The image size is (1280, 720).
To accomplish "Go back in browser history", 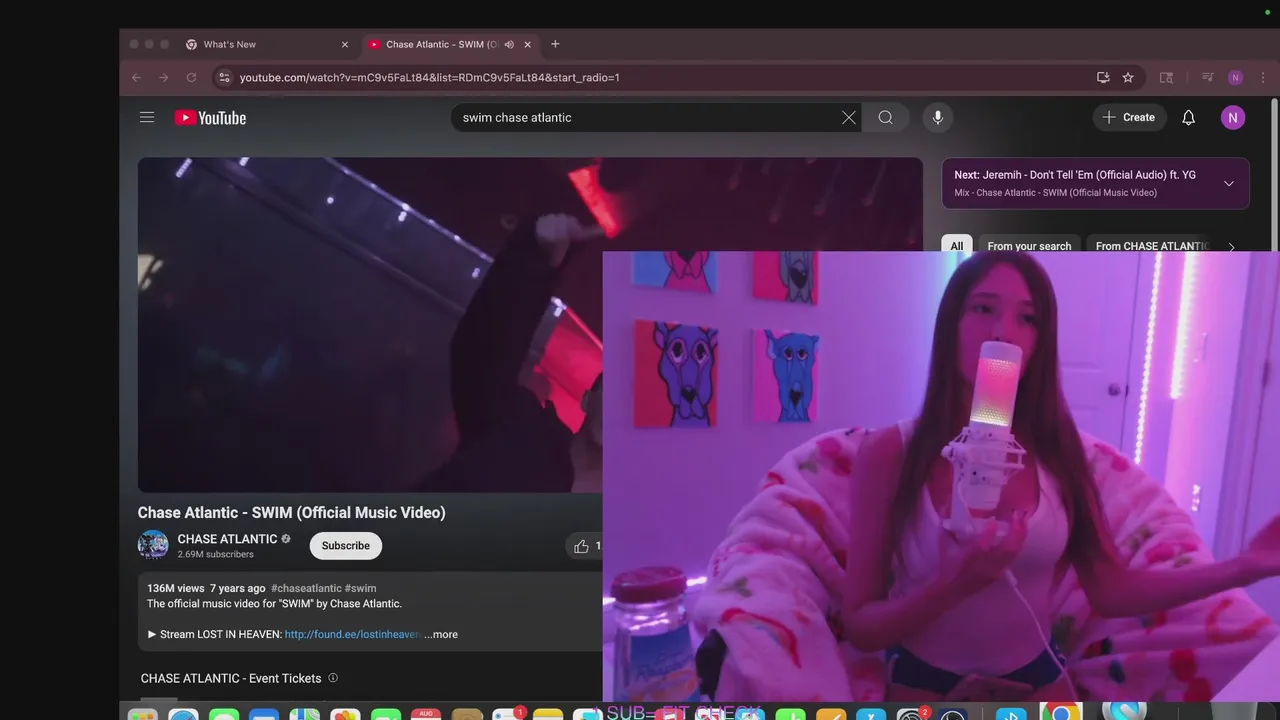I will (x=136, y=77).
